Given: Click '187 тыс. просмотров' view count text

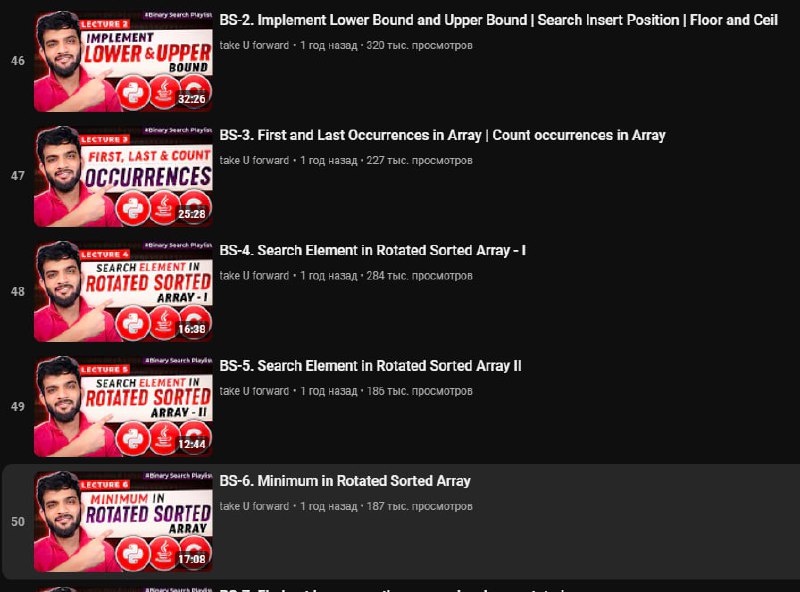Looking at the screenshot, I should 419,506.
